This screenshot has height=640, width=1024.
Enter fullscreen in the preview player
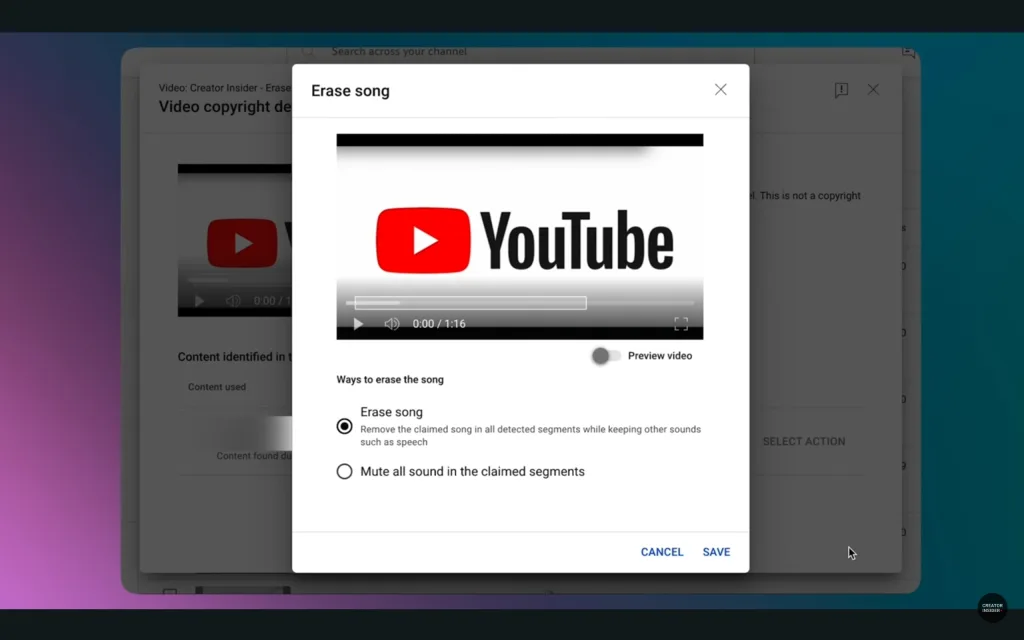pyautogui.click(x=681, y=324)
